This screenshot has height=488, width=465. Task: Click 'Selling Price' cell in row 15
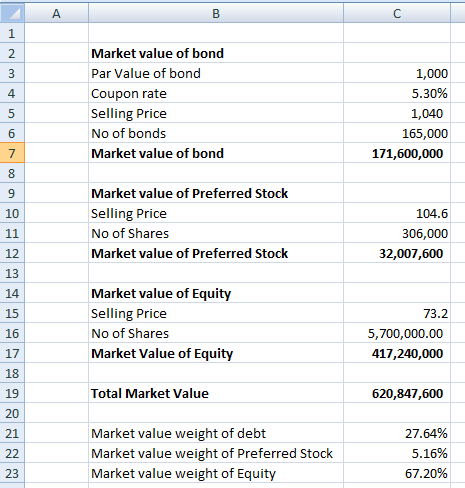(x=216, y=313)
